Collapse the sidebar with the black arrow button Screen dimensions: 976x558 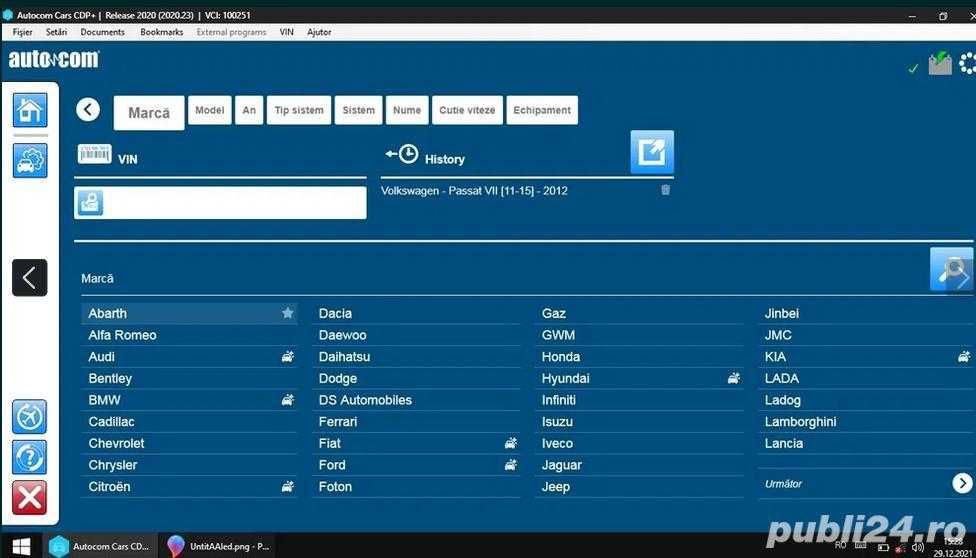pyautogui.click(x=29, y=278)
